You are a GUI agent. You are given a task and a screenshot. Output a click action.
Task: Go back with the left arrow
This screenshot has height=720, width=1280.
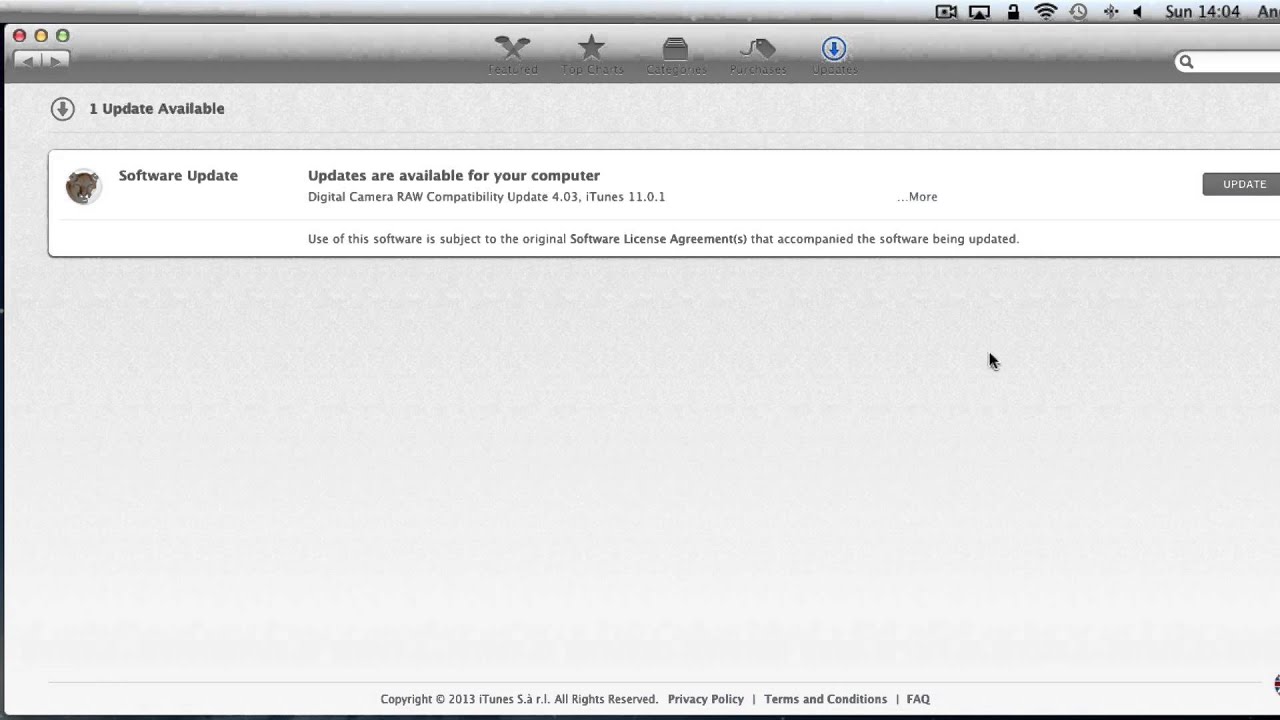pyautogui.click(x=27, y=61)
